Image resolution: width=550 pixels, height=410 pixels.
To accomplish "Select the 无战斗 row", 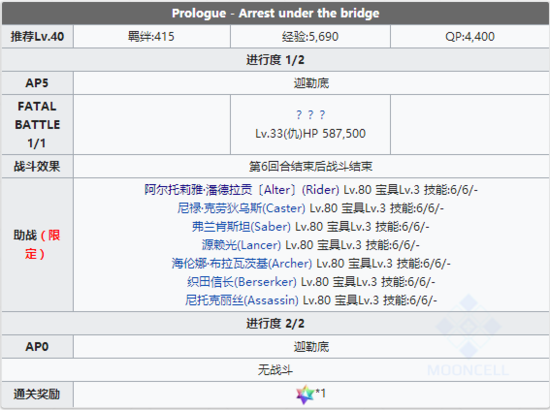I will (x=275, y=370).
